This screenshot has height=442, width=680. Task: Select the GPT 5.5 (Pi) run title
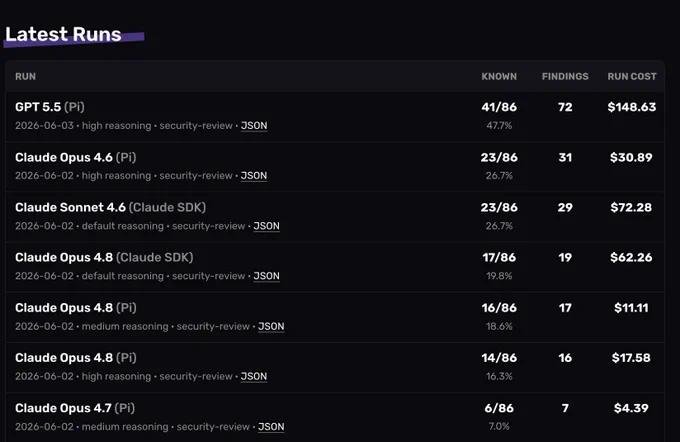pyautogui.click(x=50, y=107)
